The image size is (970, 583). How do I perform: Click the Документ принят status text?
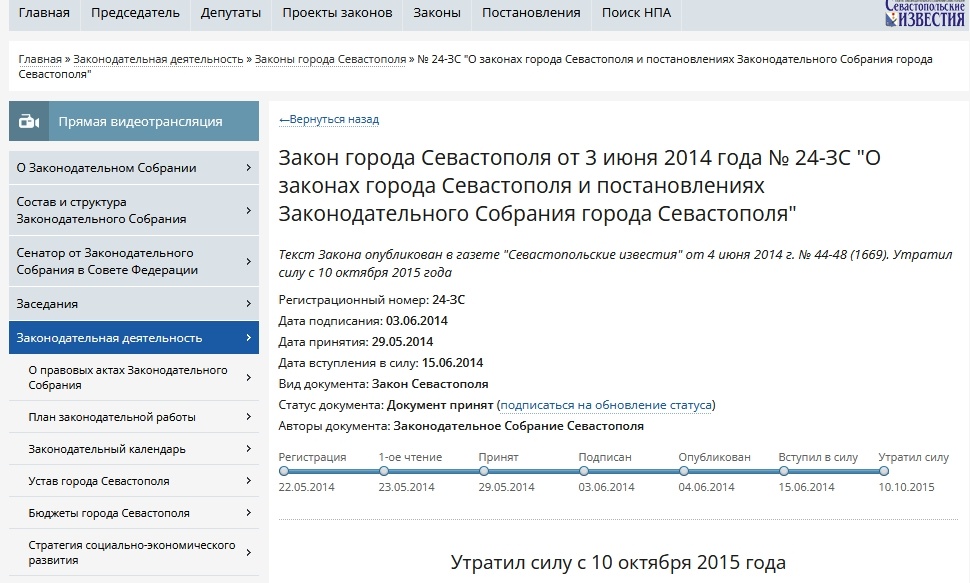point(440,405)
